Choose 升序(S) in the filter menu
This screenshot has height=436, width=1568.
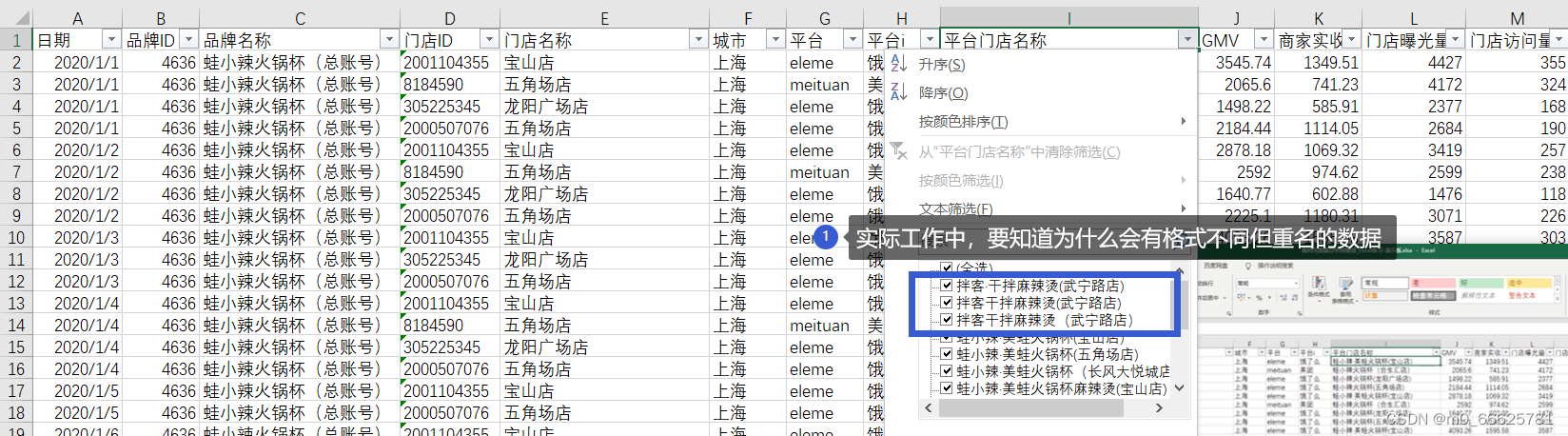point(942,65)
